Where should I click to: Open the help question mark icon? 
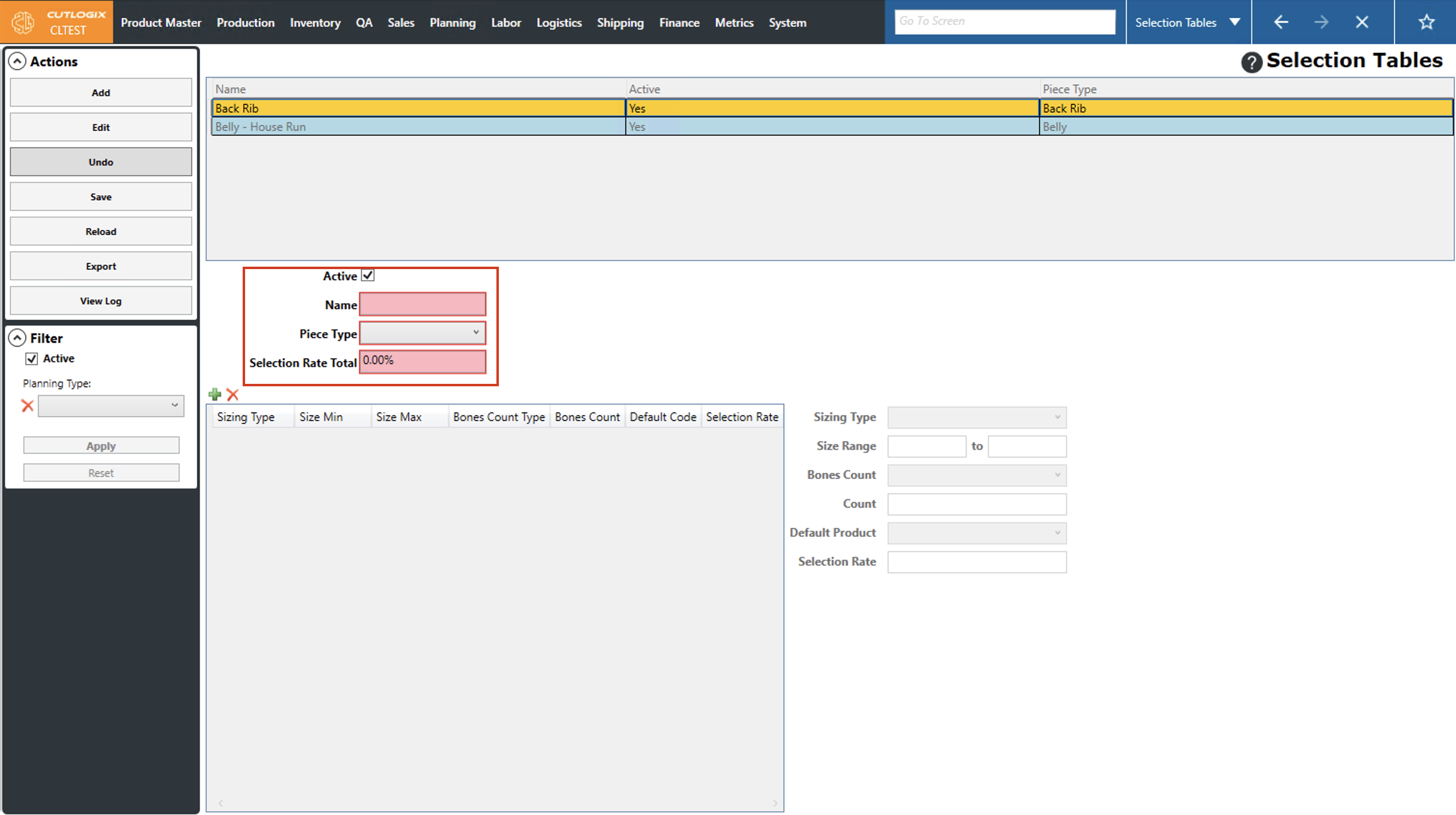pyautogui.click(x=1251, y=62)
